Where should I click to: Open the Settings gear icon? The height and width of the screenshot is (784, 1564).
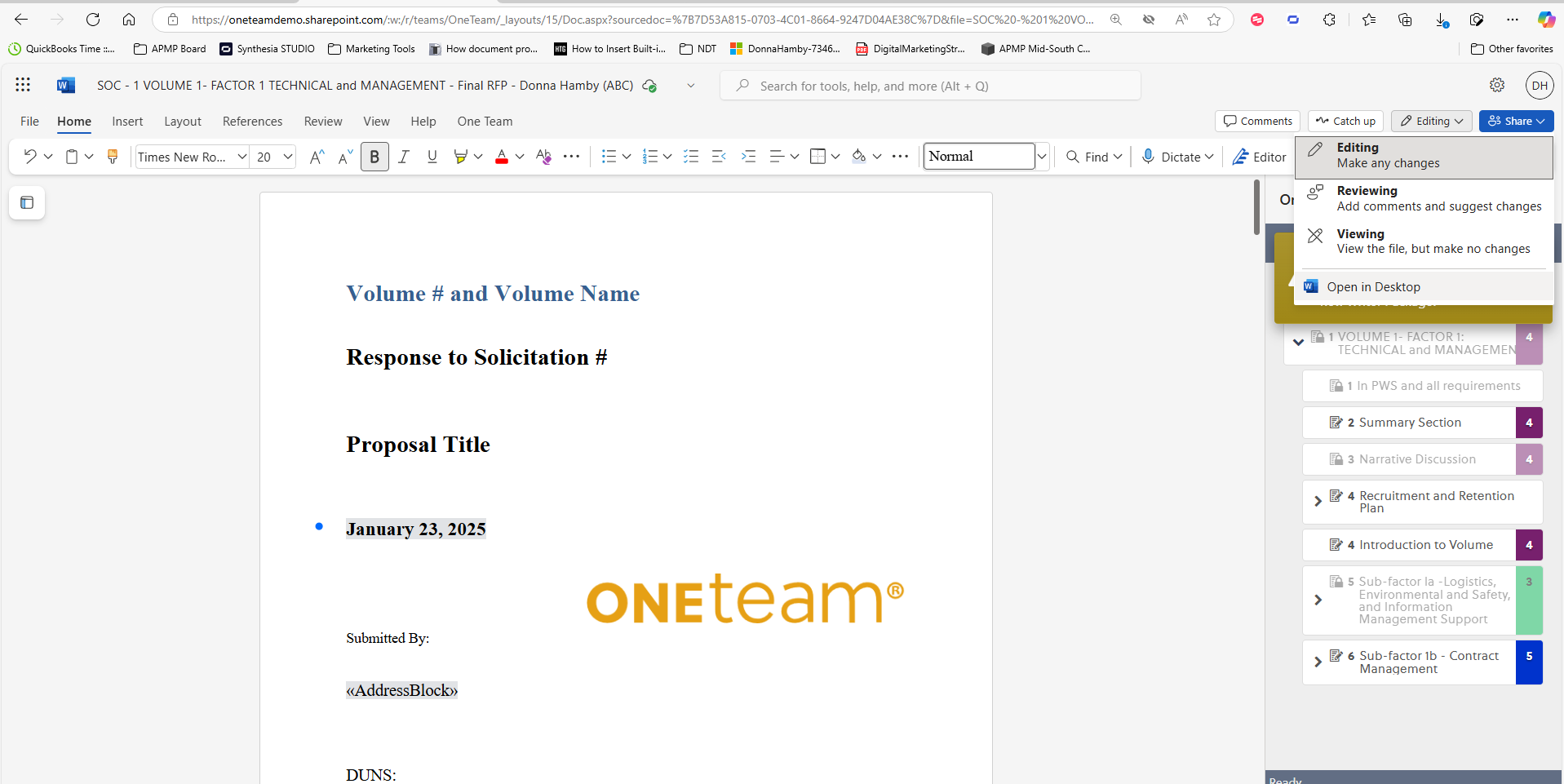tap(1497, 85)
